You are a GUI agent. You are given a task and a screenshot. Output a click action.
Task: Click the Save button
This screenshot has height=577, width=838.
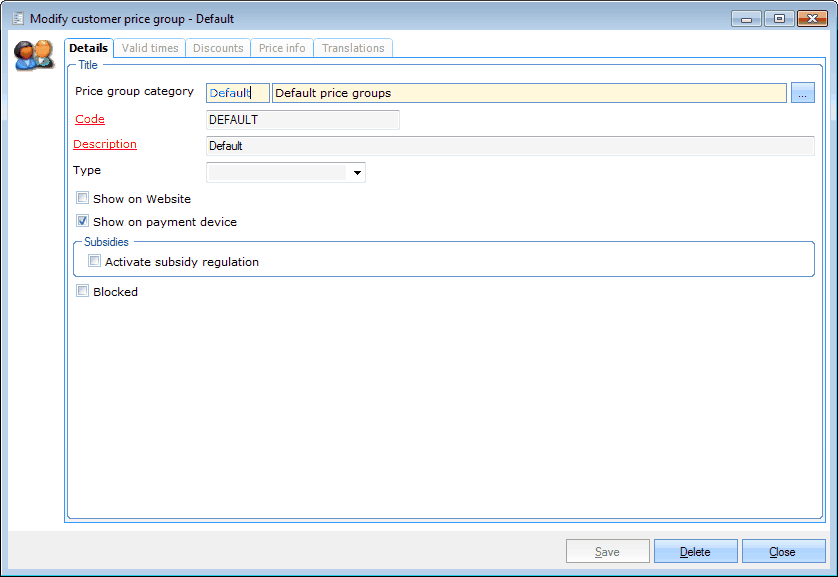click(607, 551)
